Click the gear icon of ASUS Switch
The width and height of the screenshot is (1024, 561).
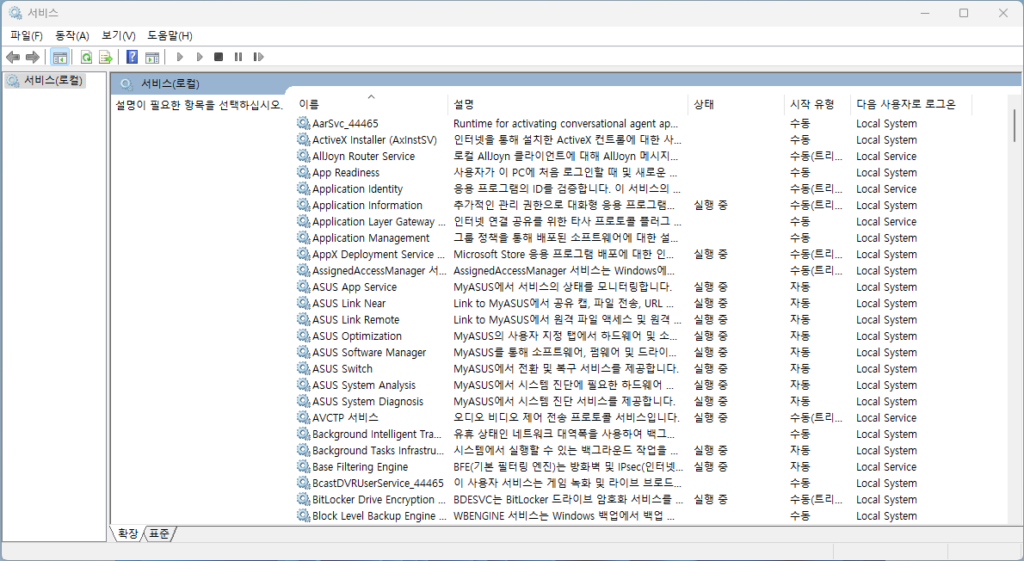coord(303,368)
